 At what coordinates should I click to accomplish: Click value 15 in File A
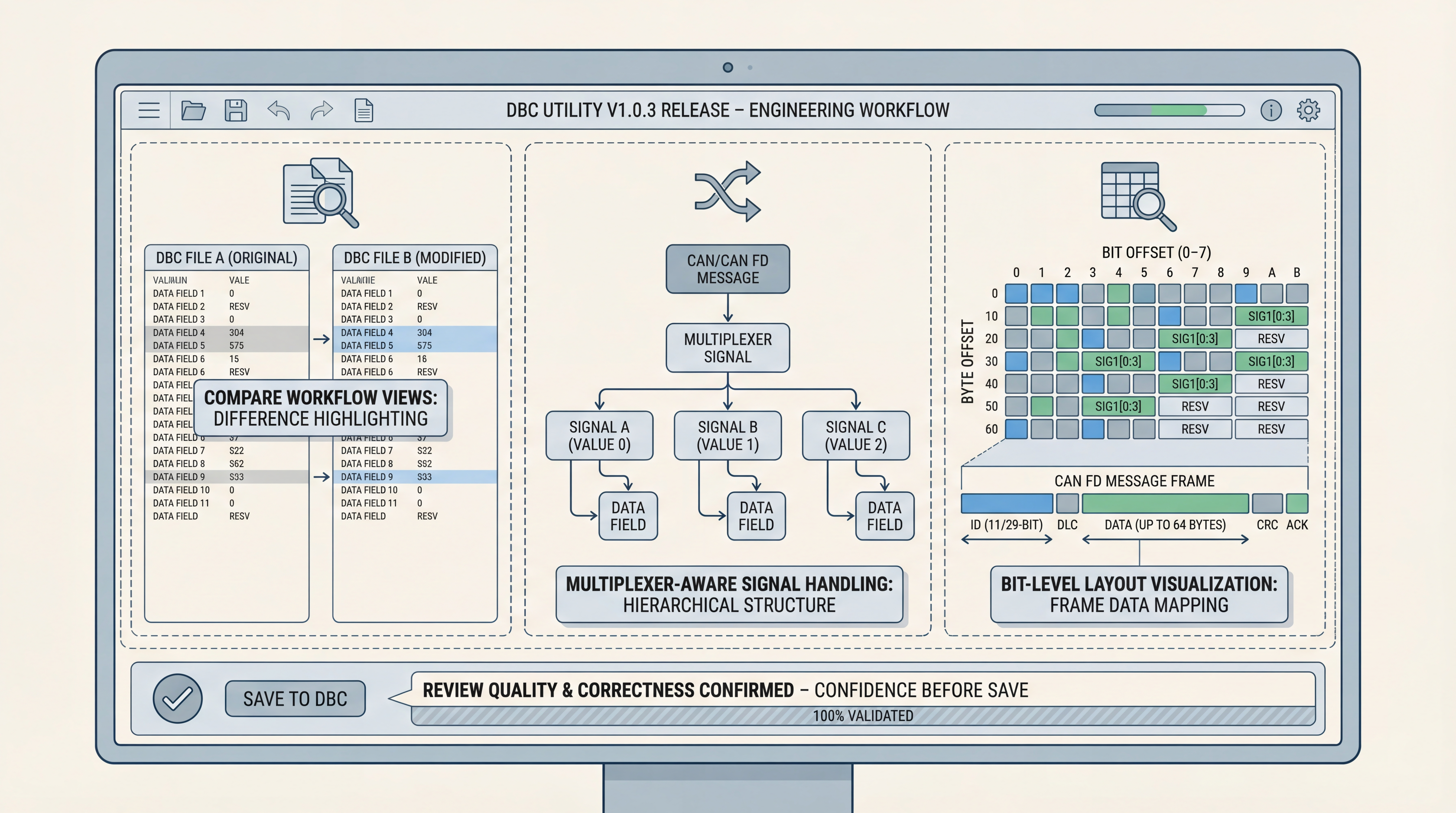click(234, 359)
